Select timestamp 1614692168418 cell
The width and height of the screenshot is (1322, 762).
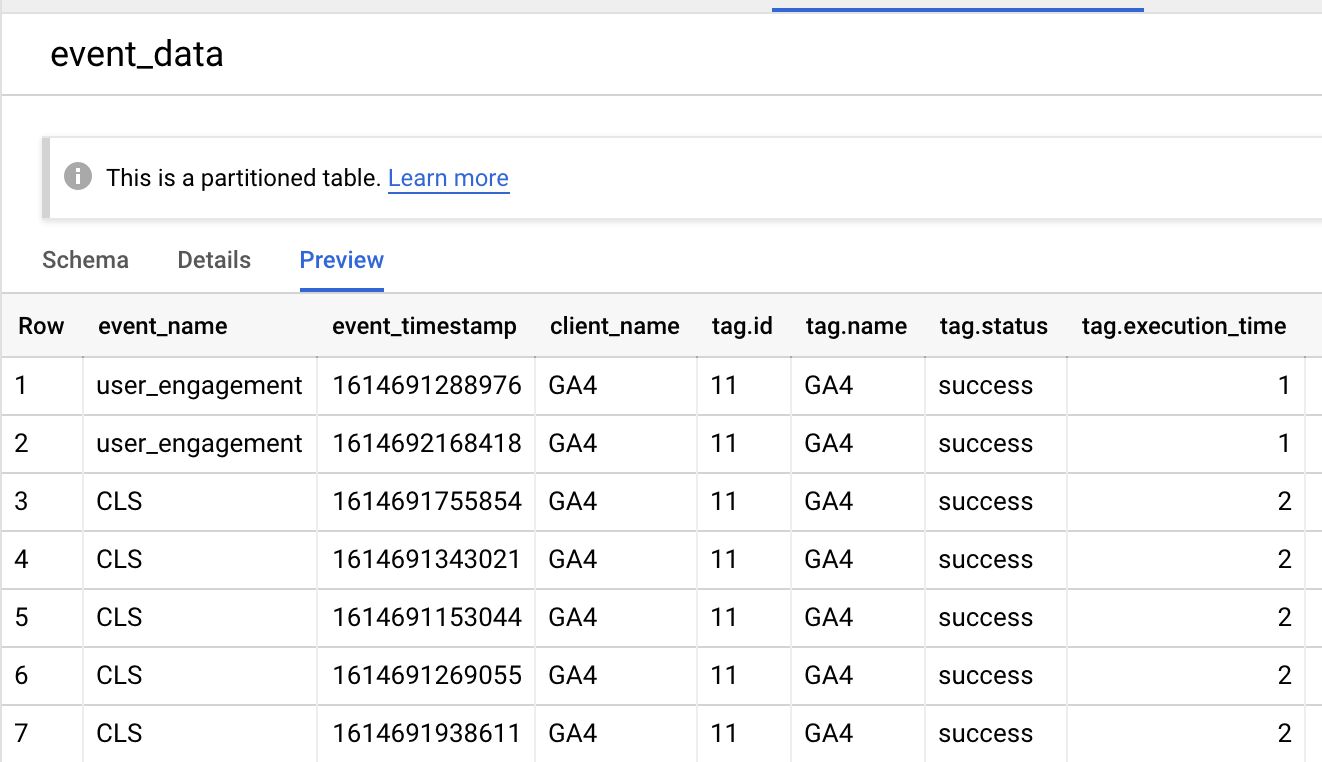pos(427,444)
